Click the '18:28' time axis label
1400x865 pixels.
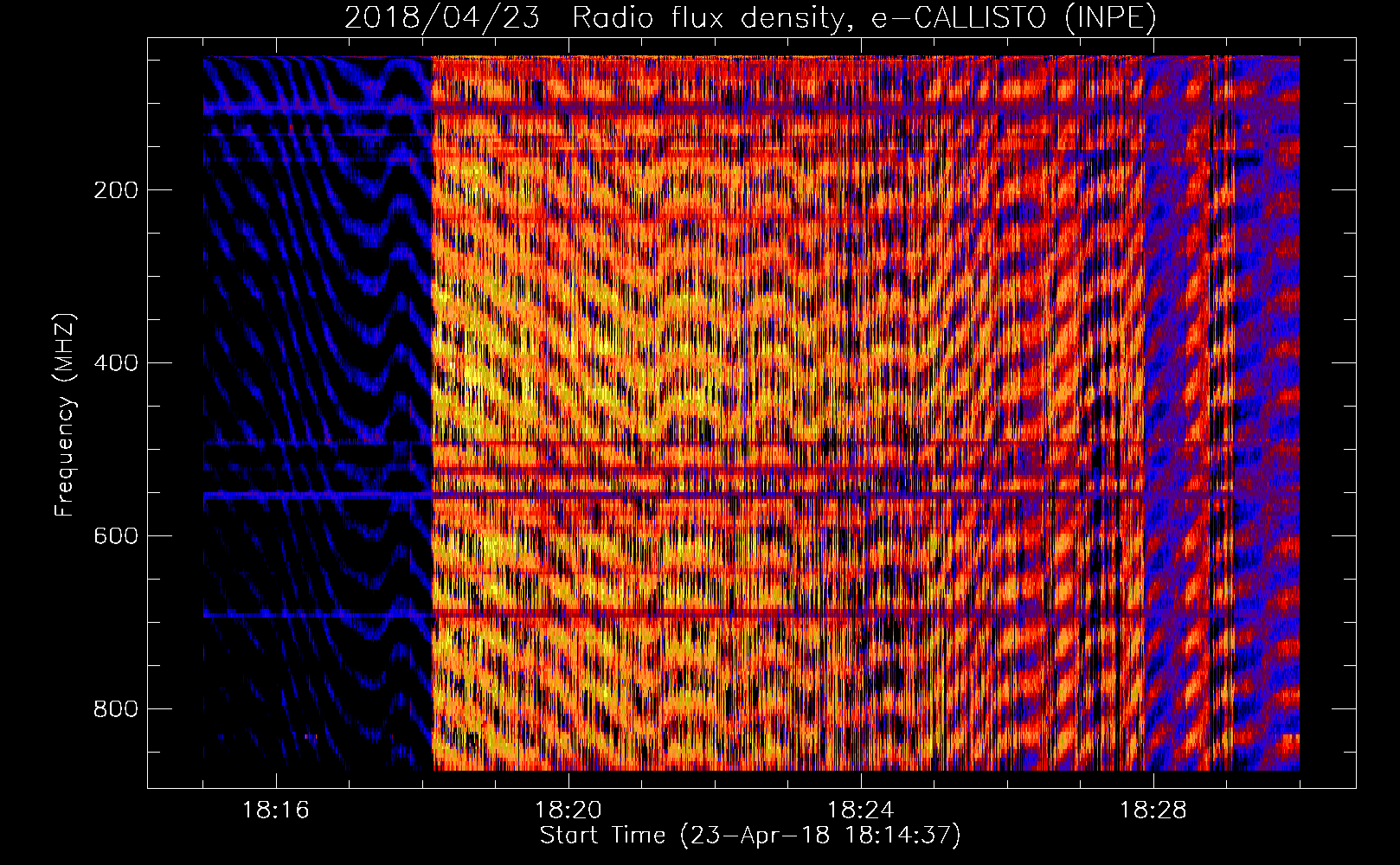coord(1153,811)
